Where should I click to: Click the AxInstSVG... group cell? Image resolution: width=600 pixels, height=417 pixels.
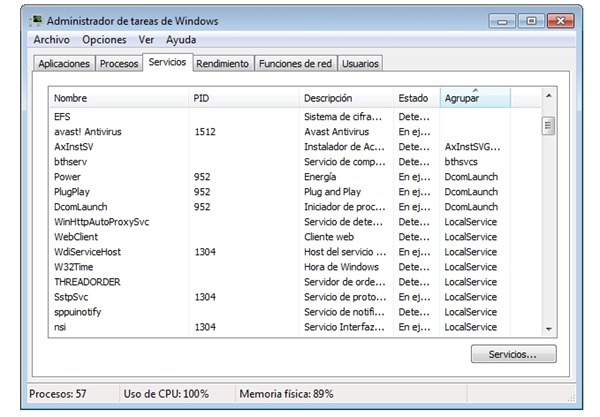(x=472, y=147)
